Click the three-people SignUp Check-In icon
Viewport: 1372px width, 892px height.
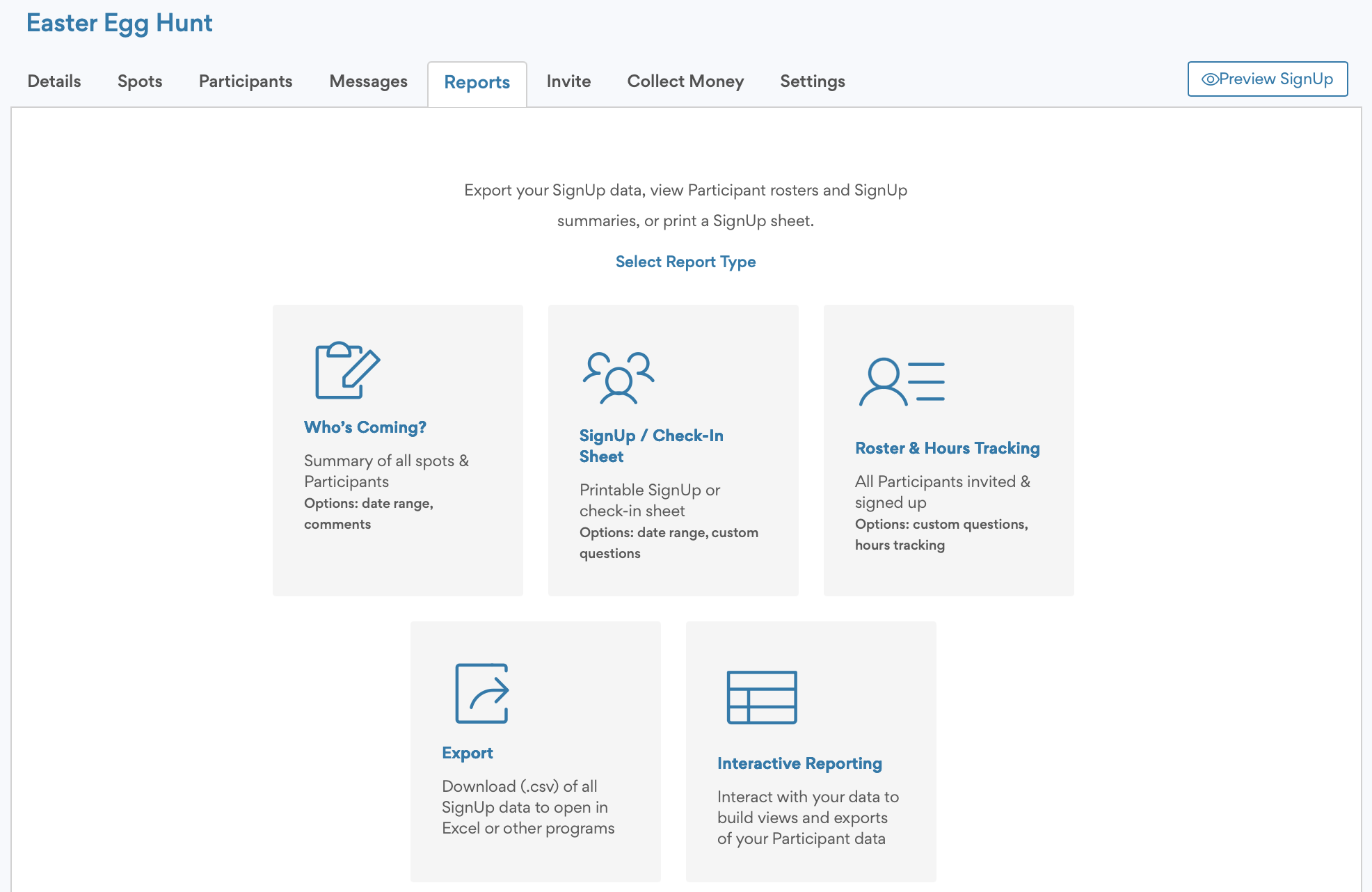619,378
